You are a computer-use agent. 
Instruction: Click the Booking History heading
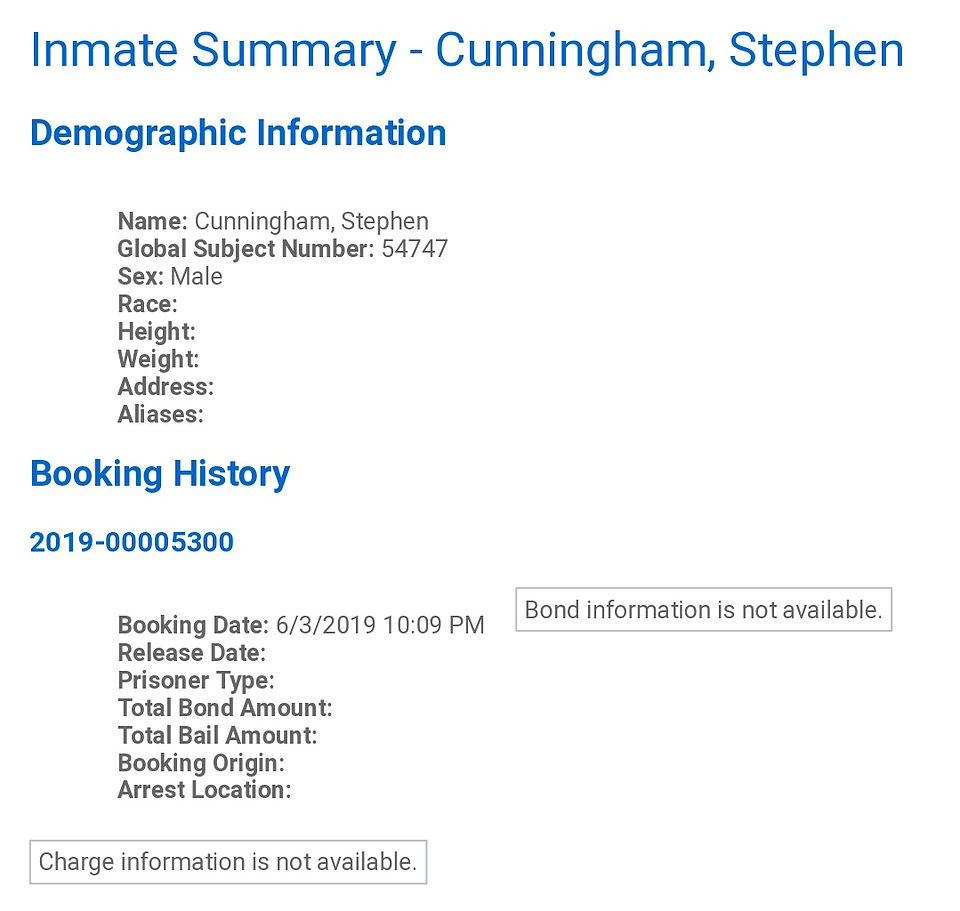(160, 474)
